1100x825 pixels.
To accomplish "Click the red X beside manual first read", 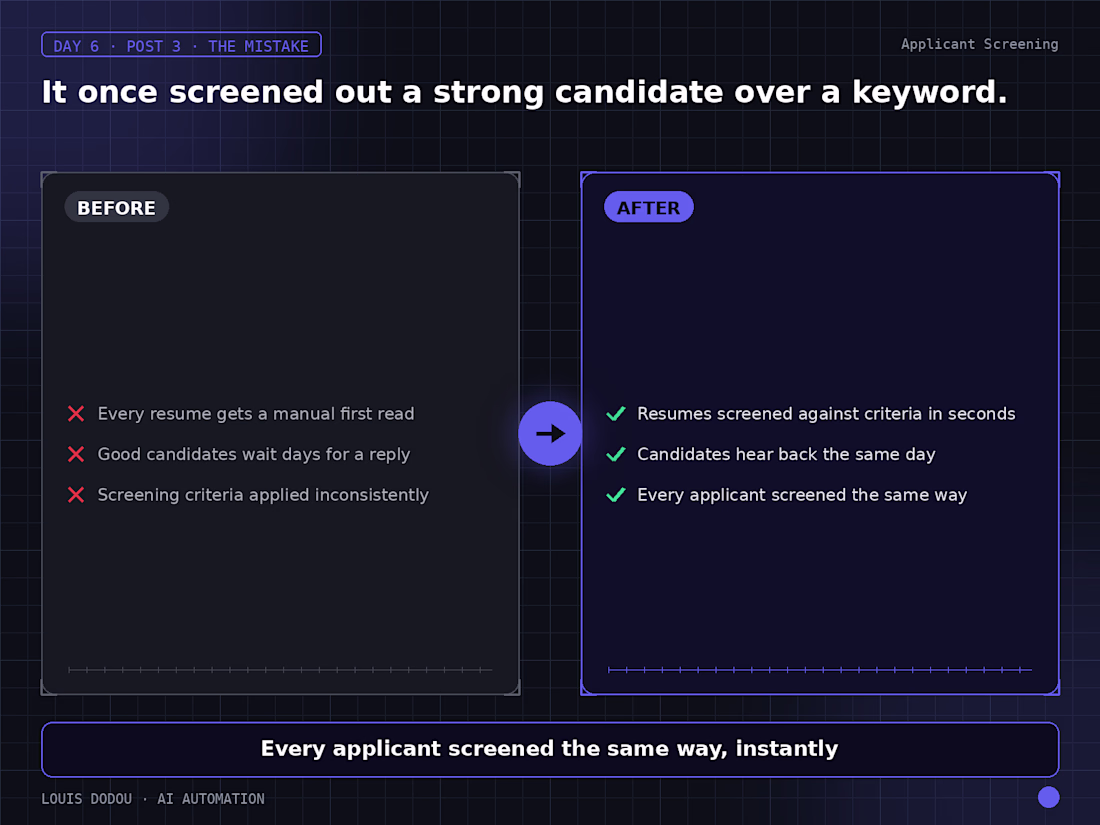I will pyautogui.click(x=76, y=414).
